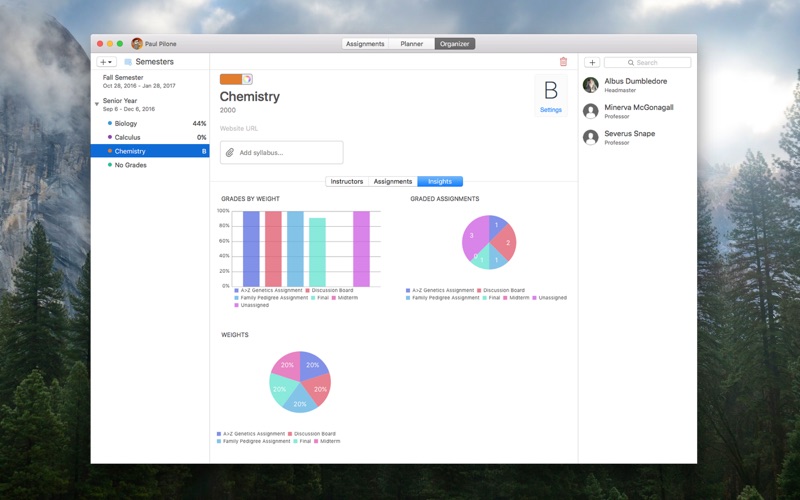The image size is (800, 500).
Task: Switch to the Assignments course segment
Action: point(392,182)
